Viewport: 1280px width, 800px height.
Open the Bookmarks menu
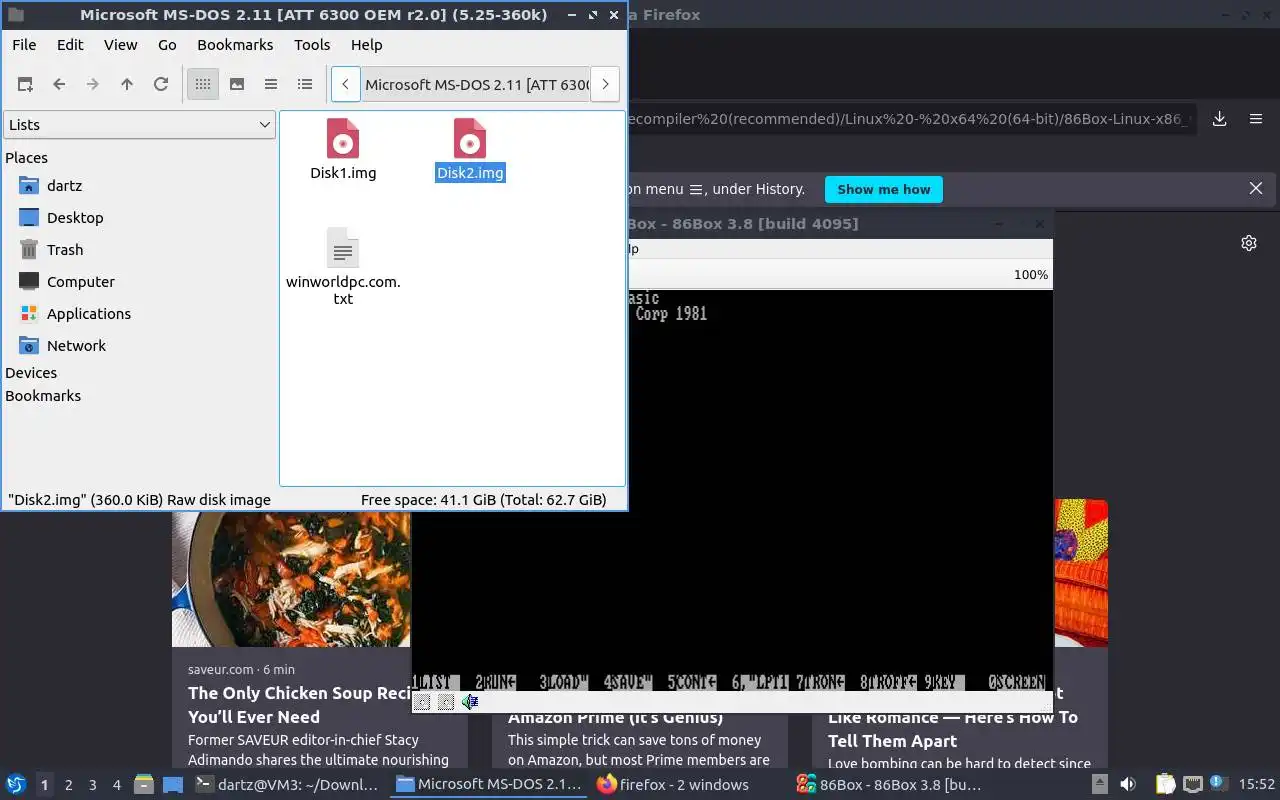point(235,45)
